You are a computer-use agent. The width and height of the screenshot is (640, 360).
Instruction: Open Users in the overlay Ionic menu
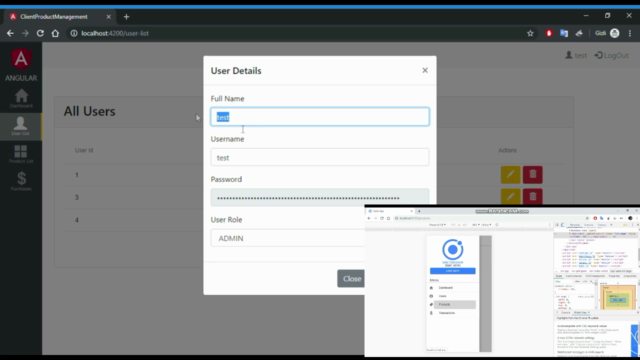tap(452, 296)
